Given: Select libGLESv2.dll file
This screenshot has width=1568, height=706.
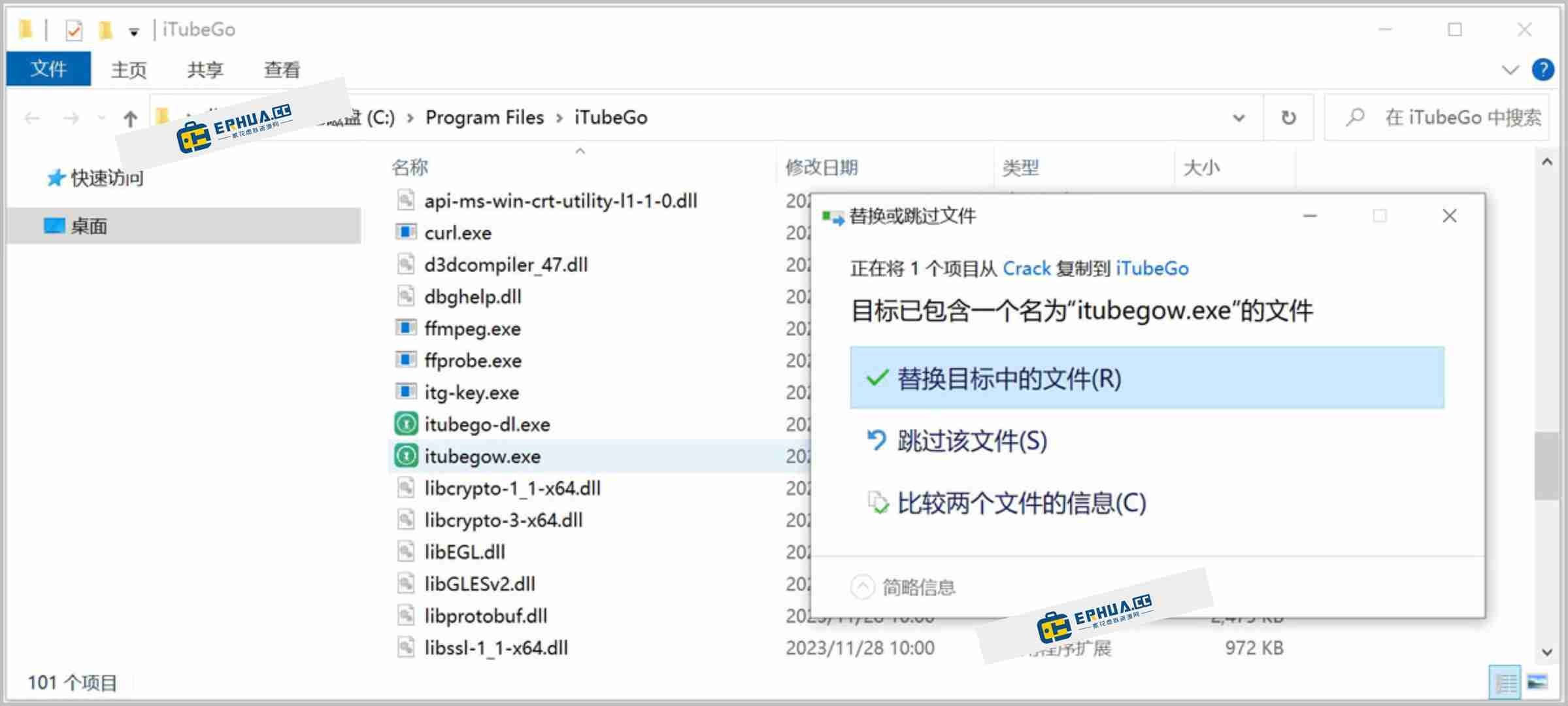Looking at the screenshot, I should (480, 583).
